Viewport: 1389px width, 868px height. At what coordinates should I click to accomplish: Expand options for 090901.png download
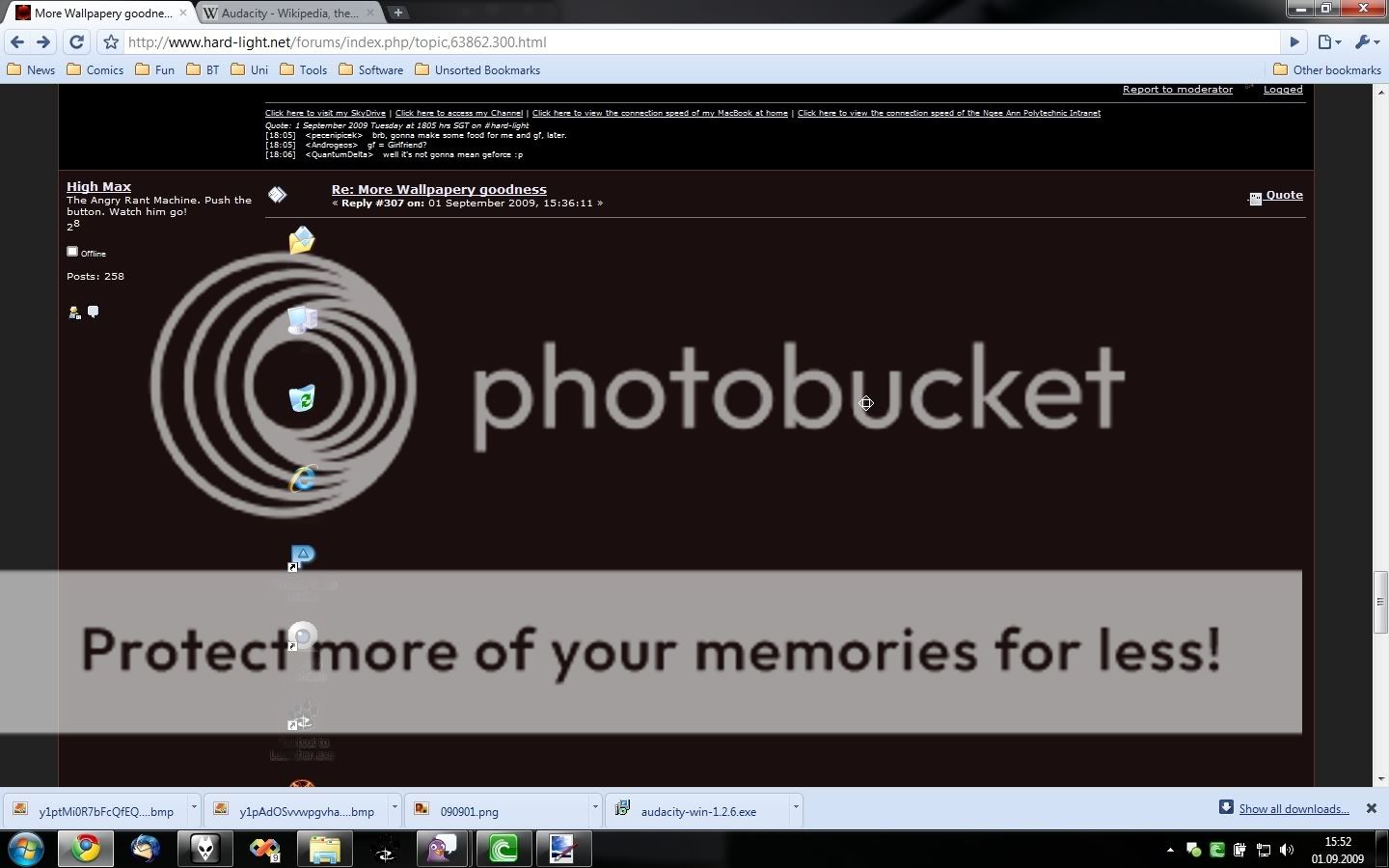pos(595,806)
